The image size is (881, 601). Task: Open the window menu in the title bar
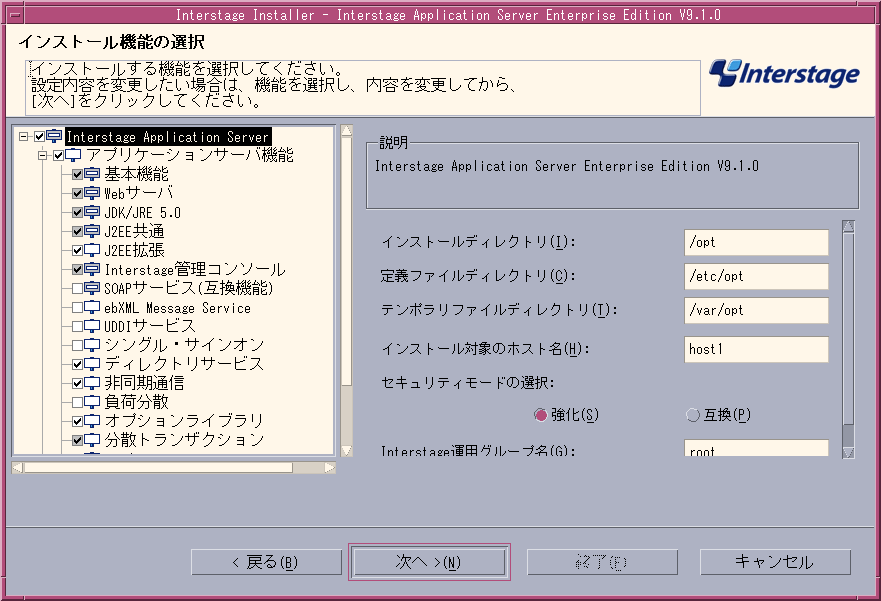coord(15,15)
